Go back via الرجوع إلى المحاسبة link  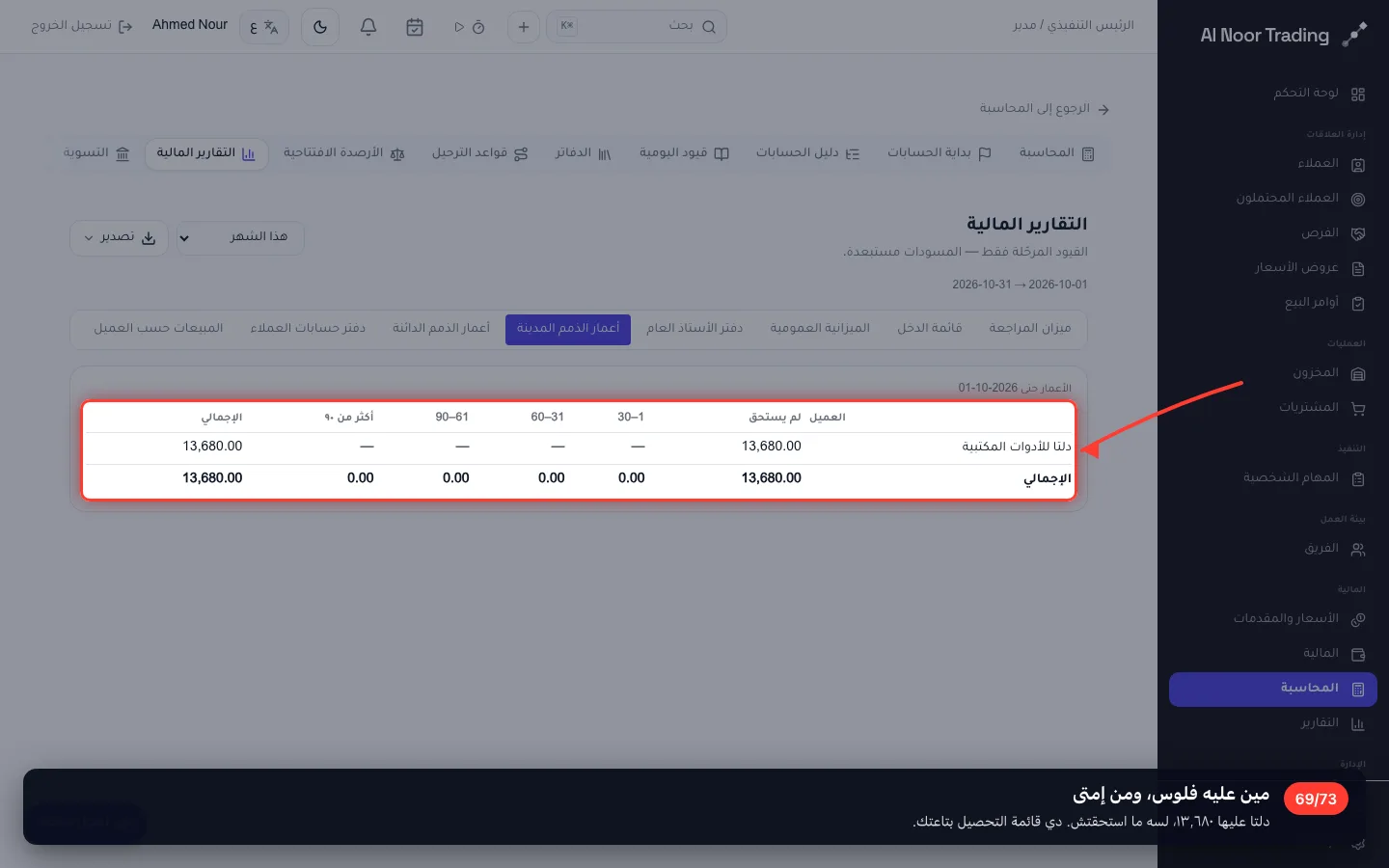tap(1045, 109)
